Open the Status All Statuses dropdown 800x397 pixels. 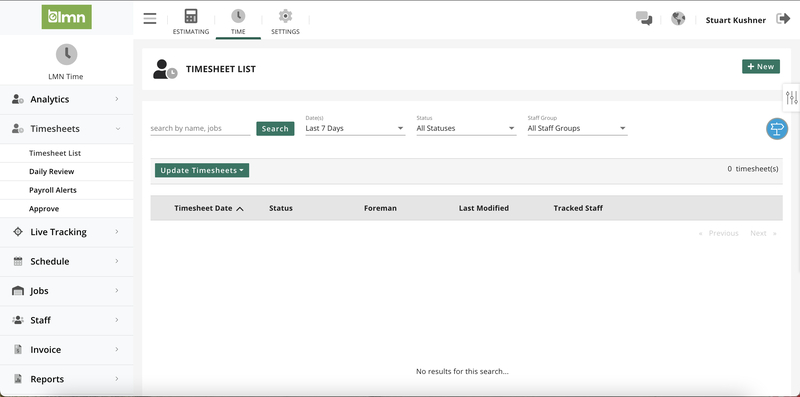coord(466,129)
